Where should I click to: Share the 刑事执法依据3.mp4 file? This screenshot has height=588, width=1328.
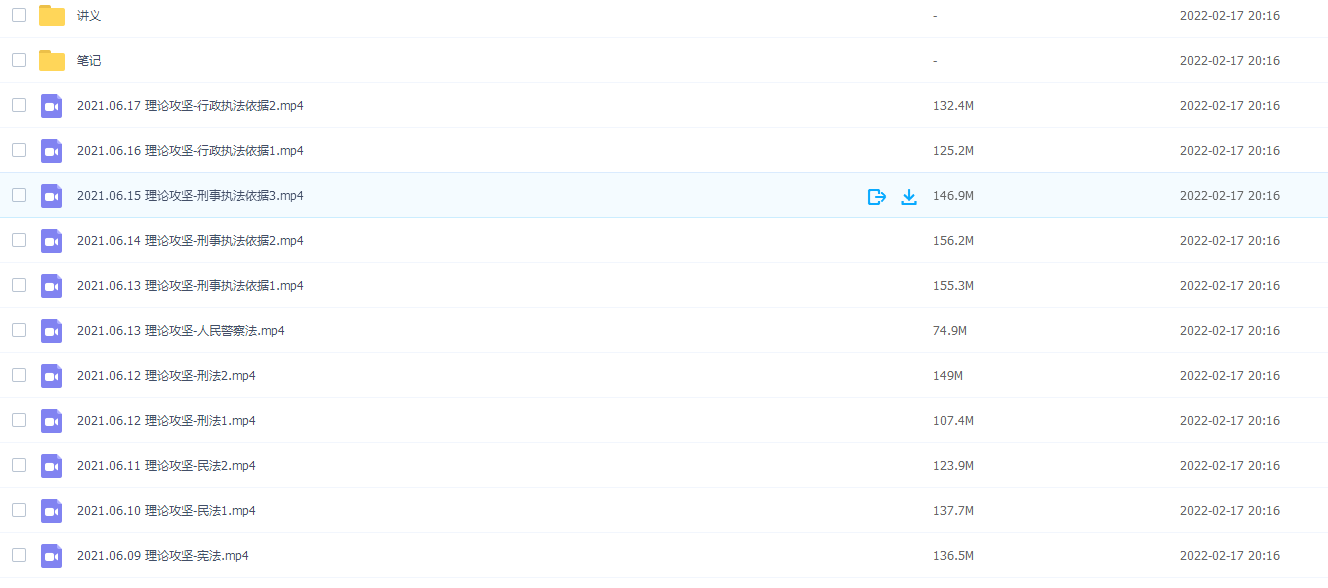tap(877, 196)
